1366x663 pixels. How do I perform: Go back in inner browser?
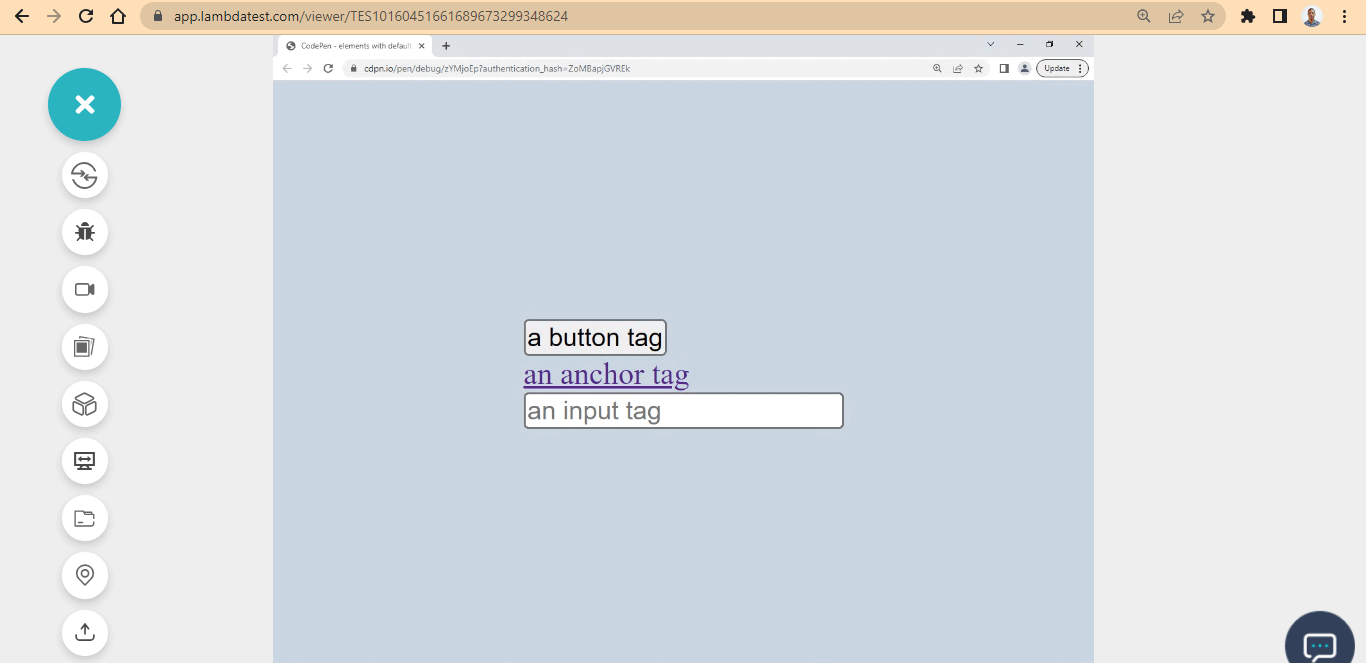287,68
